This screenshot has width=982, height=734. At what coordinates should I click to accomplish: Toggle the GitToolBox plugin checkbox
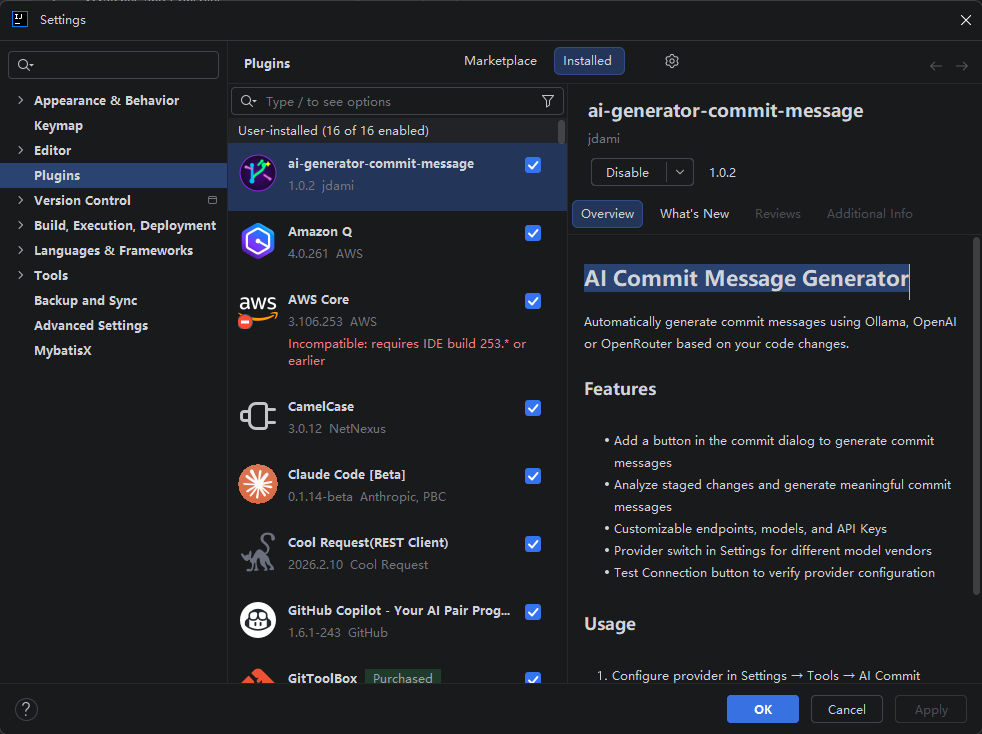pos(533,678)
